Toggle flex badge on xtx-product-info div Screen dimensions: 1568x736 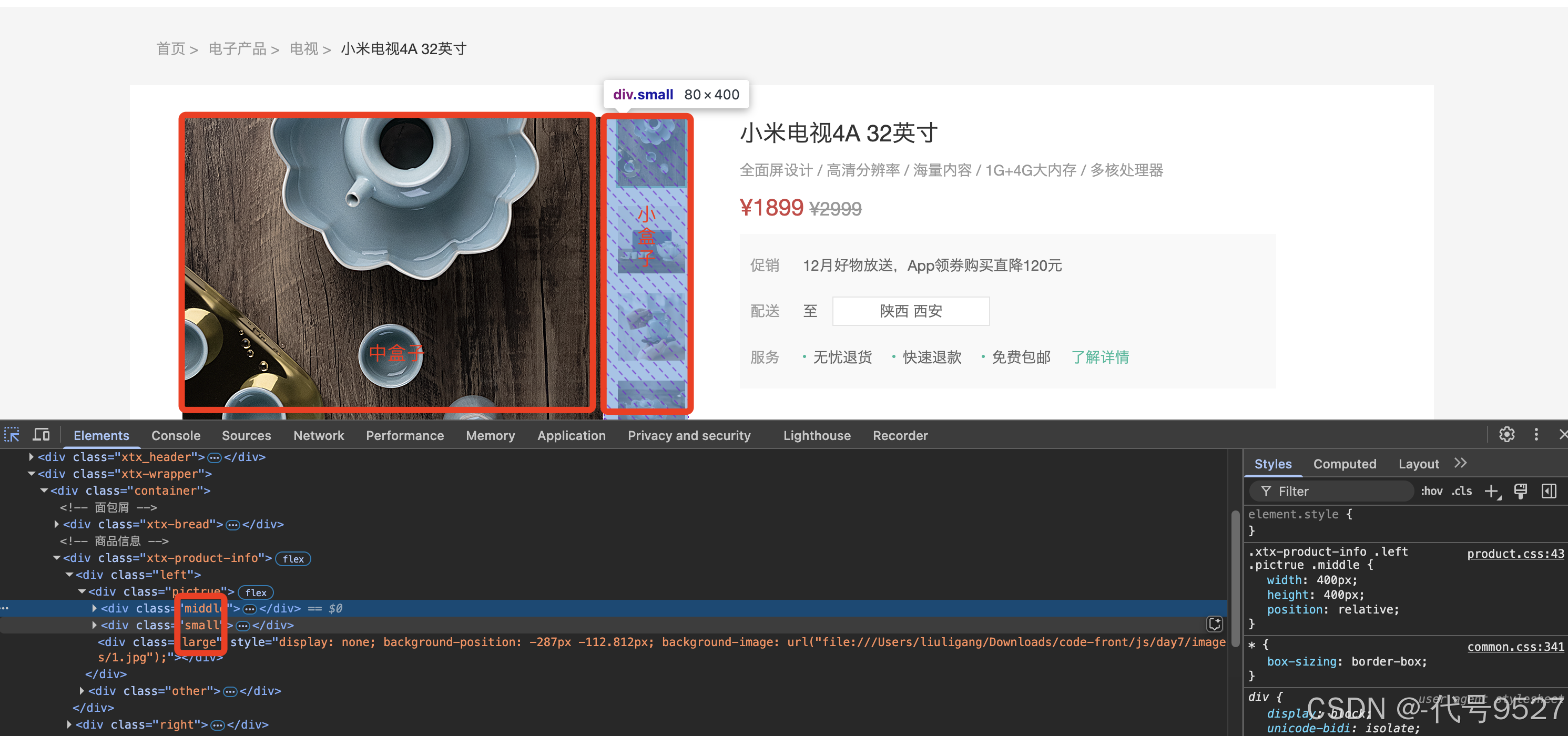coord(293,559)
